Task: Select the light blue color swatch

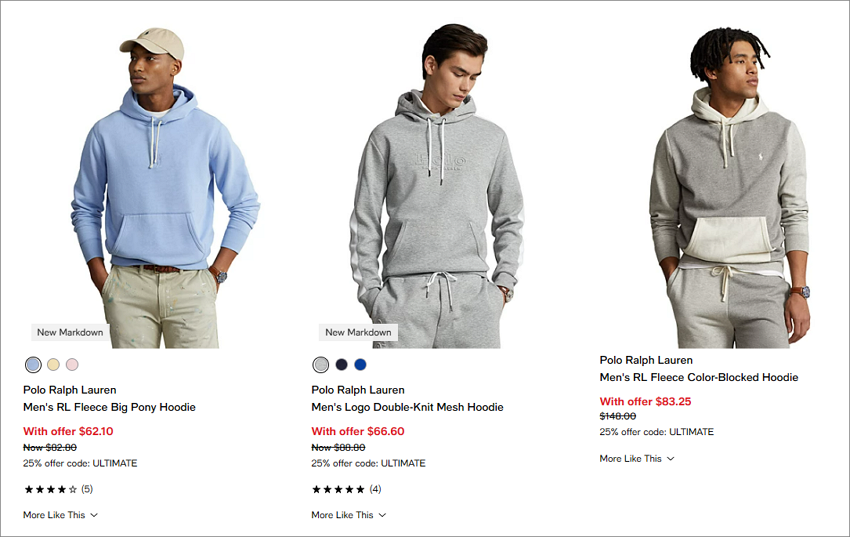Action: [33, 365]
